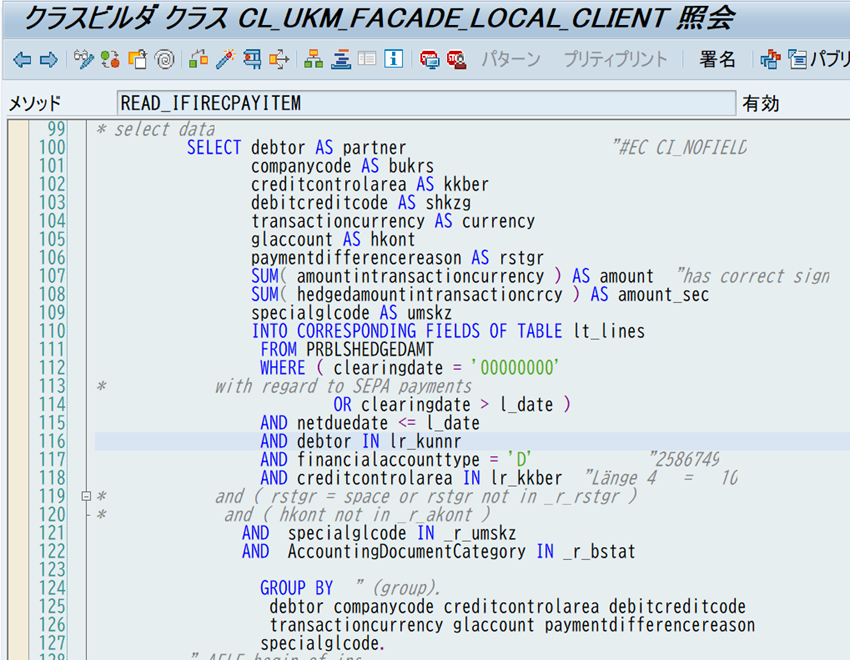Click 'GROUP BY' keyword on line 124
This screenshot has height=660, width=850.
click(297, 588)
